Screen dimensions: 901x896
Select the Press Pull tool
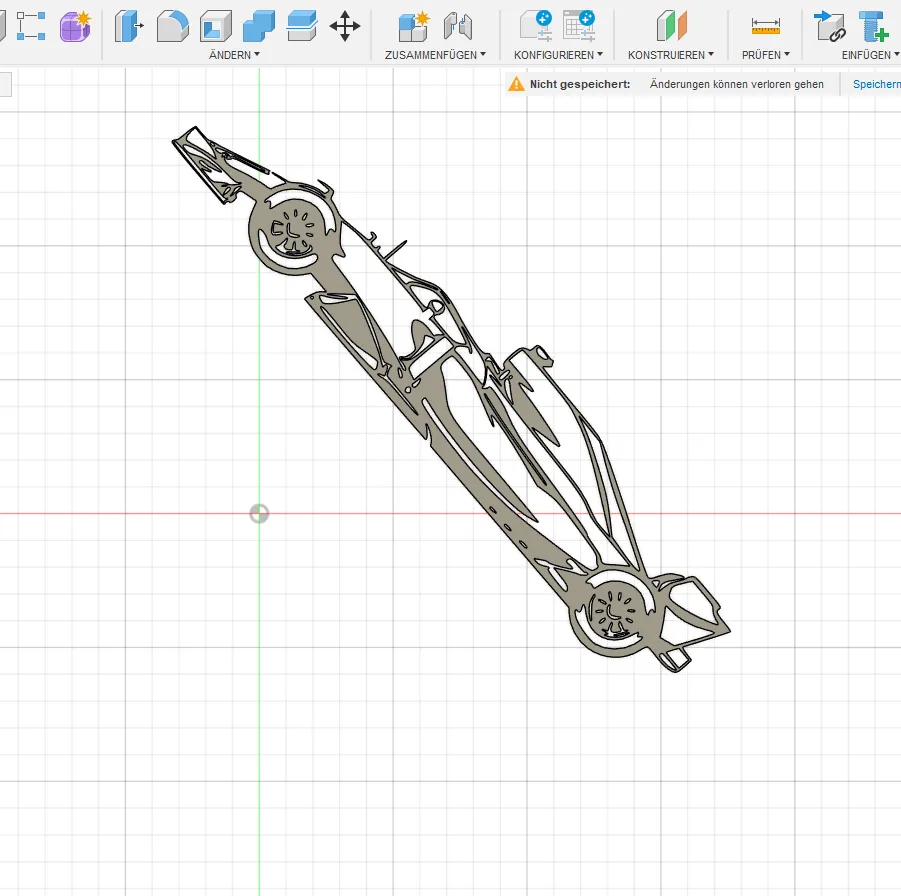click(x=128, y=26)
